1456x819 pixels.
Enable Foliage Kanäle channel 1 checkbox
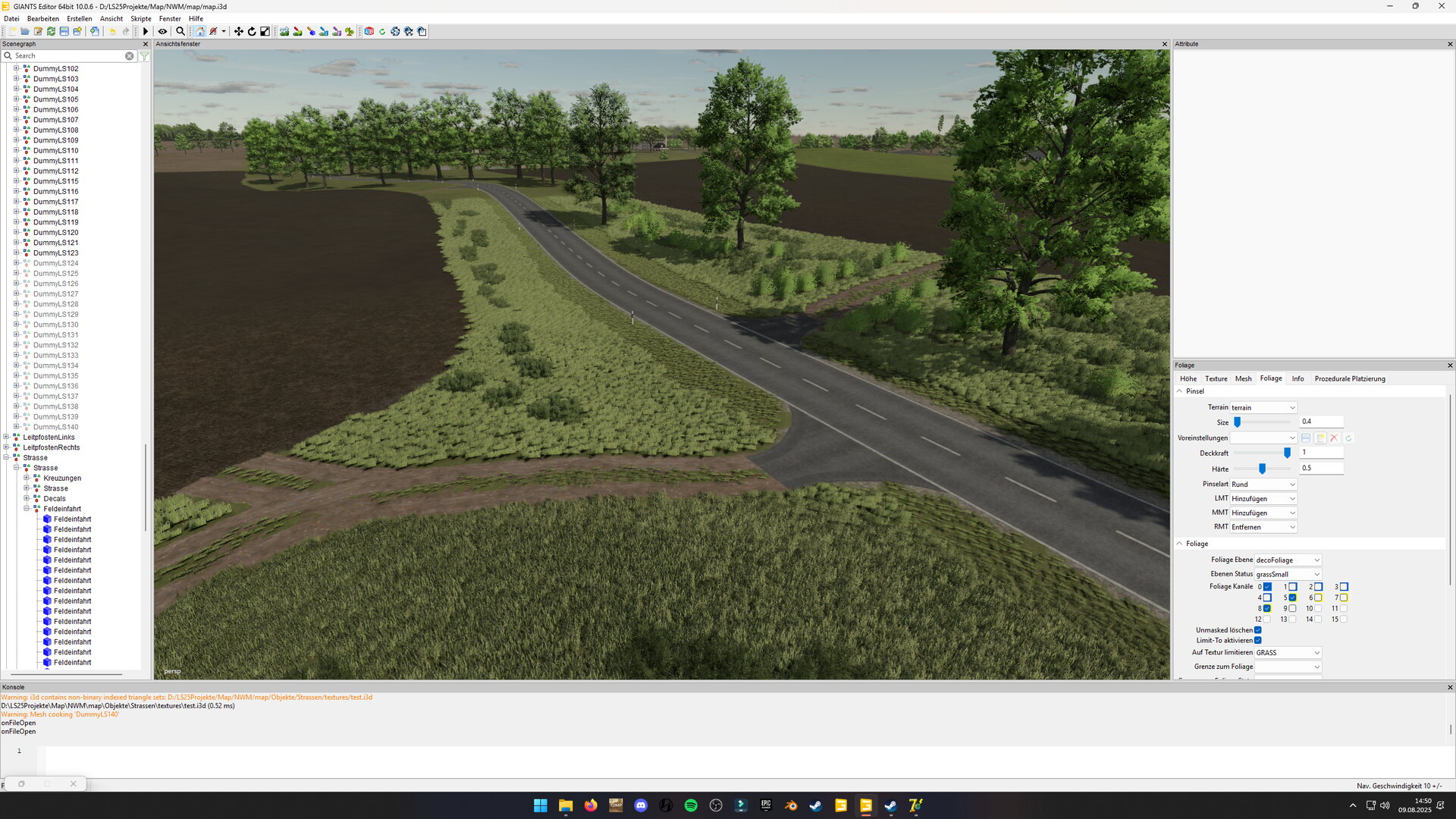[1292, 587]
